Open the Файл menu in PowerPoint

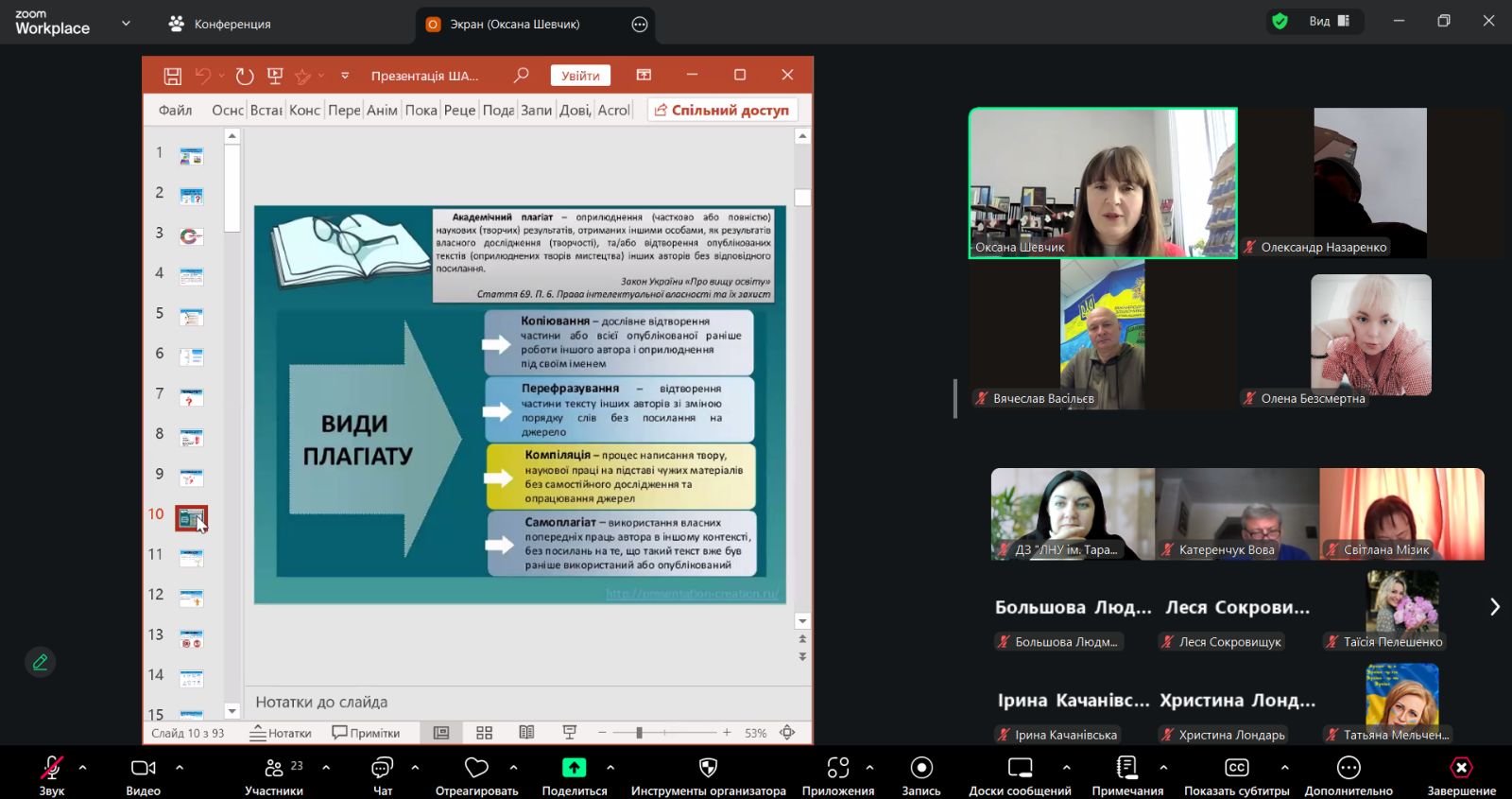point(175,111)
